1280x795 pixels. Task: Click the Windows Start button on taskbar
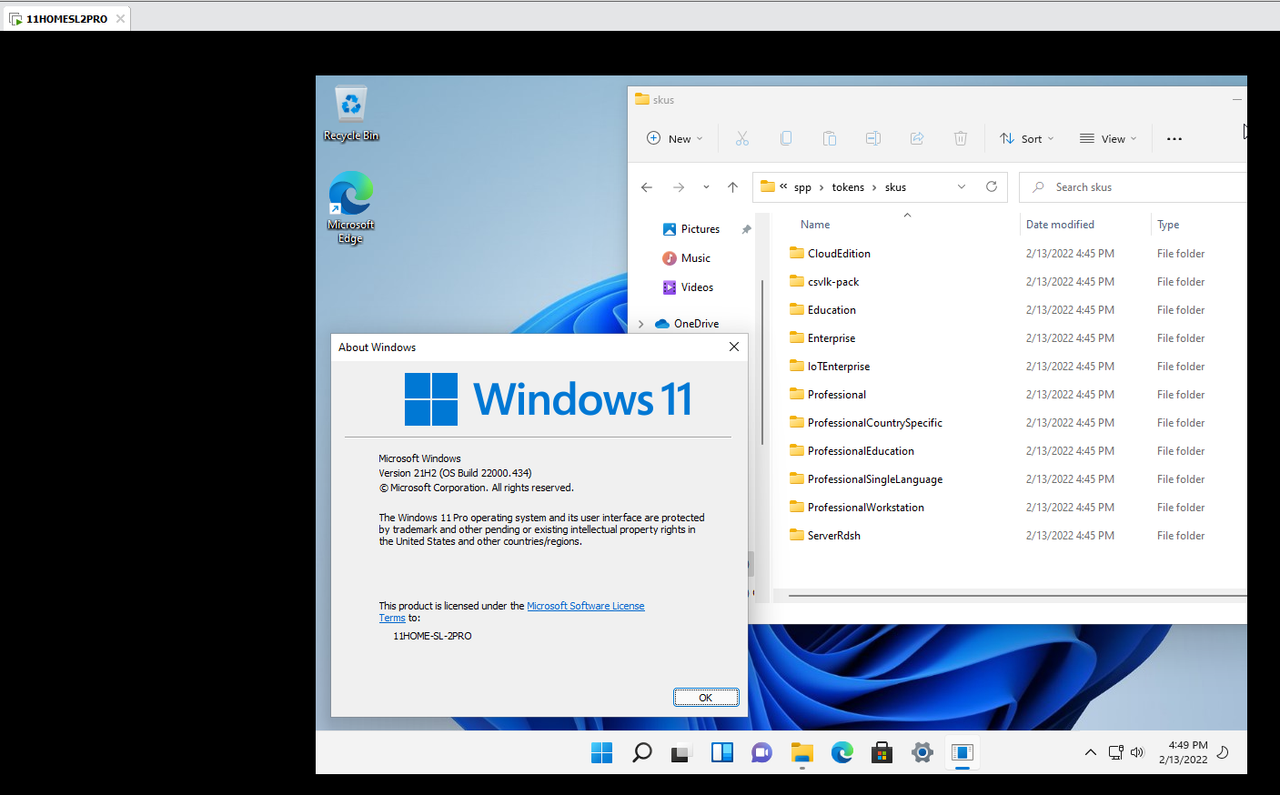point(602,753)
